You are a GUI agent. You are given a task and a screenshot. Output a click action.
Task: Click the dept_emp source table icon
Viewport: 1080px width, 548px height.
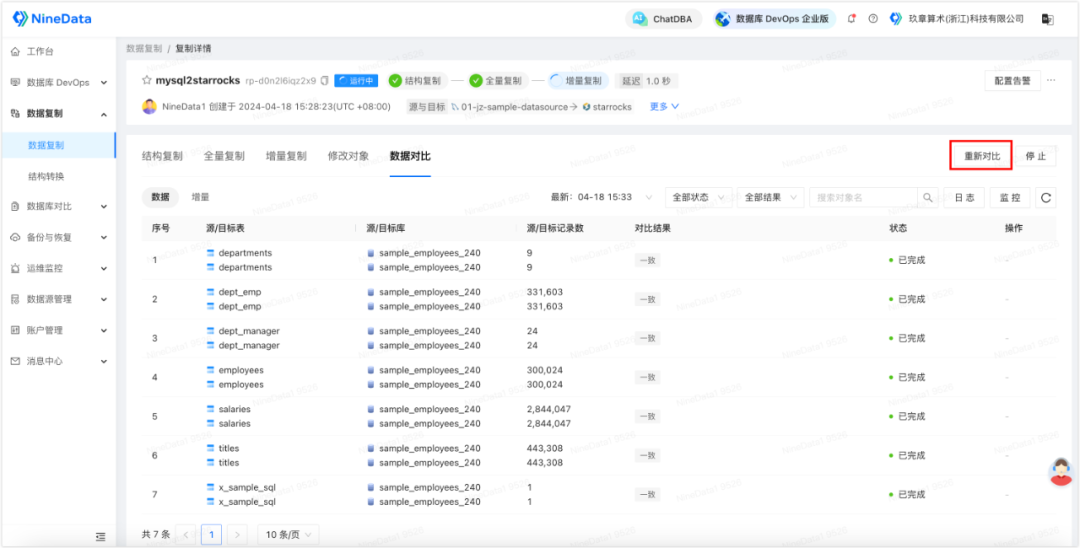pyautogui.click(x=211, y=292)
